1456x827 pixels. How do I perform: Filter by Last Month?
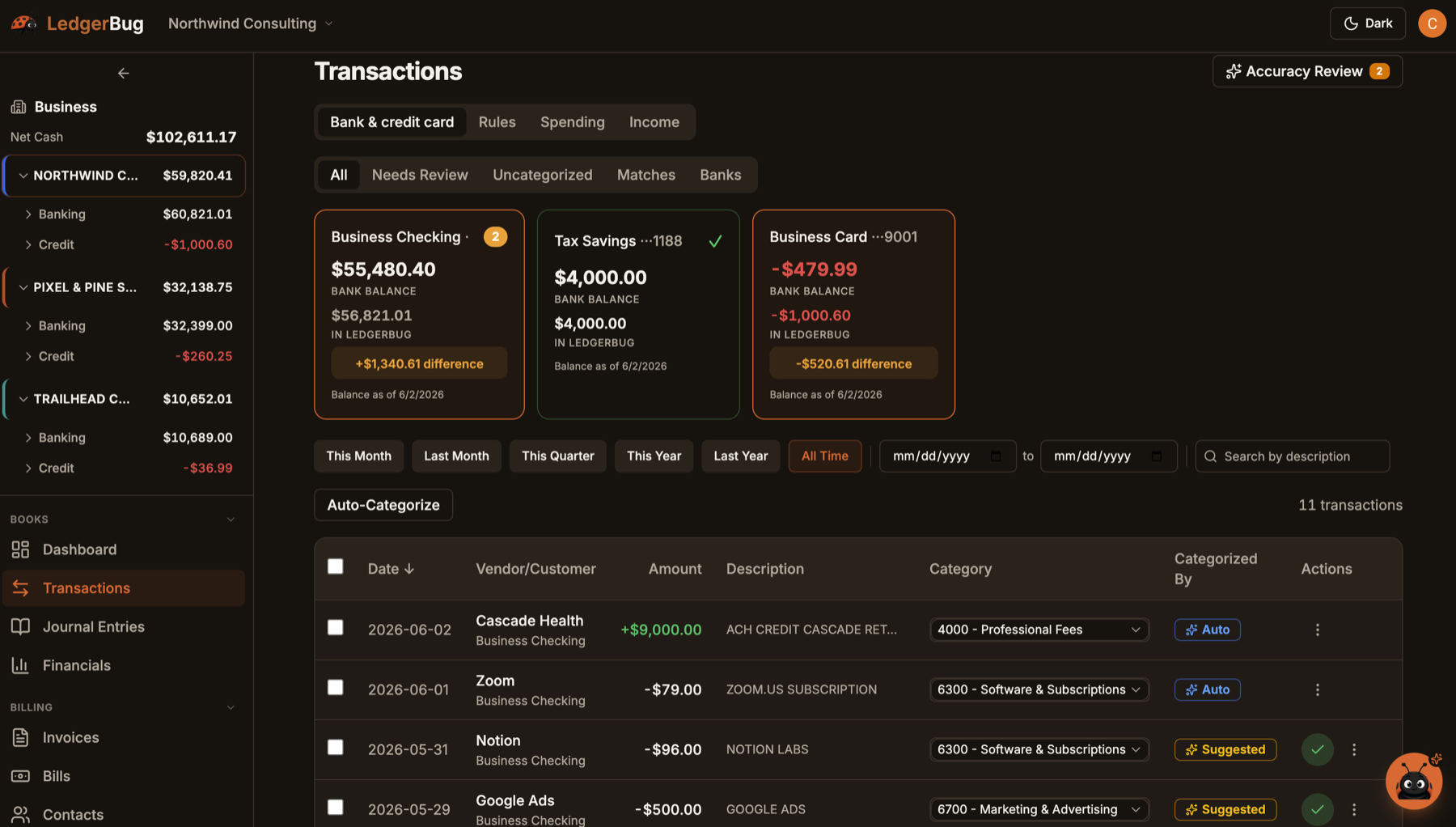(456, 456)
